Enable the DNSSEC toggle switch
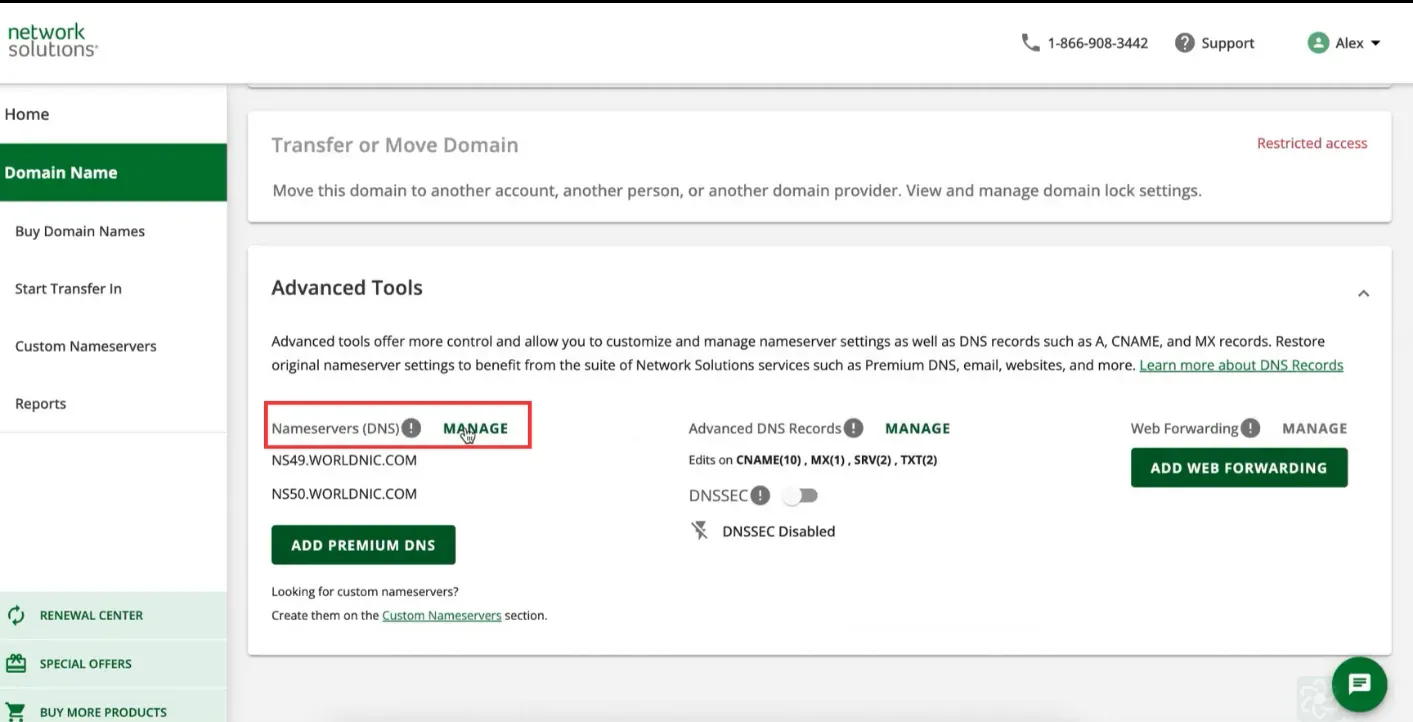The image size is (1413, 722). click(x=800, y=495)
